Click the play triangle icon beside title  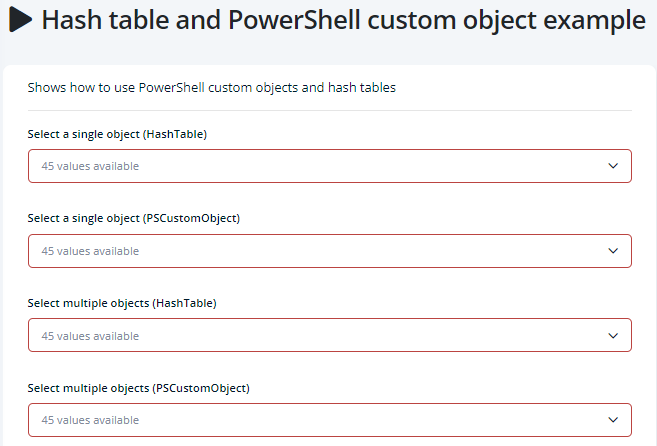pyautogui.click(x=20, y=19)
